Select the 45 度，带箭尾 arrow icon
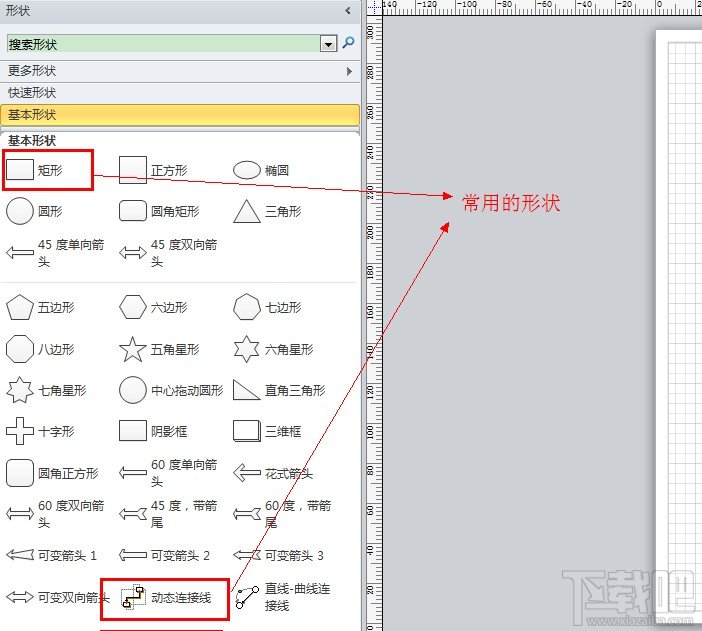Viewport: 702px width, 631px height. (133, 514)
